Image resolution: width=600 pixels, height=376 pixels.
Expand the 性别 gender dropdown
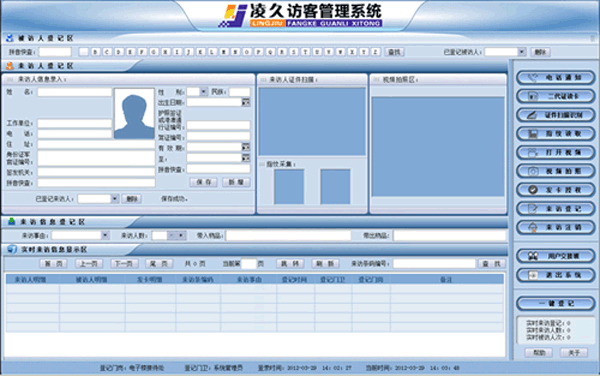pos(204,92)
